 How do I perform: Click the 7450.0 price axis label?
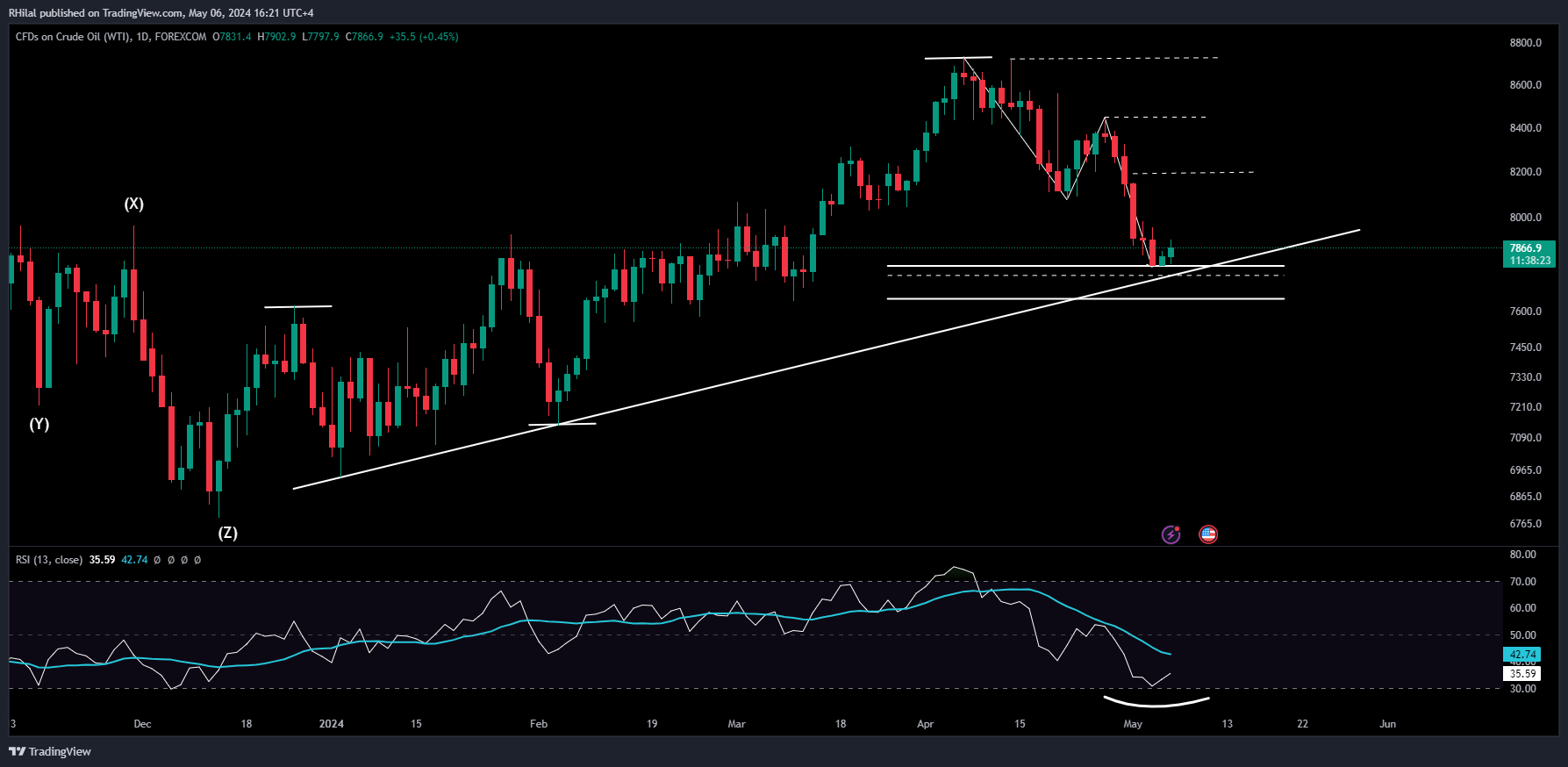pyautogui.click(x=1525, y=348)
